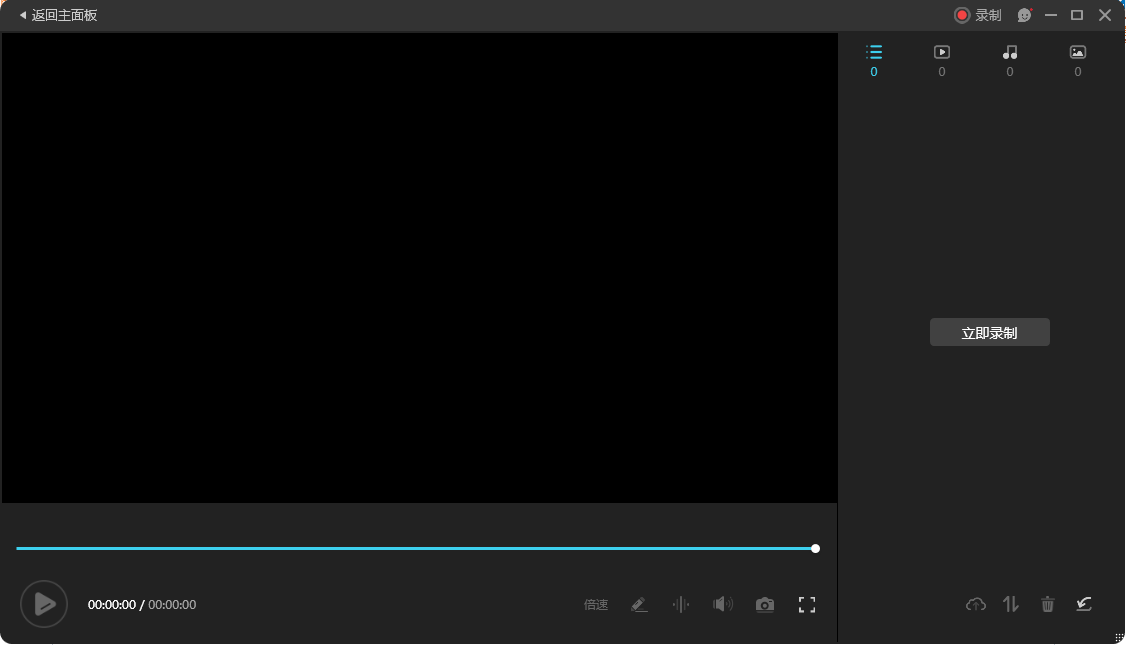Open the 倍速 playback speed option
The image size is (1126, 645).
[596, 605]
